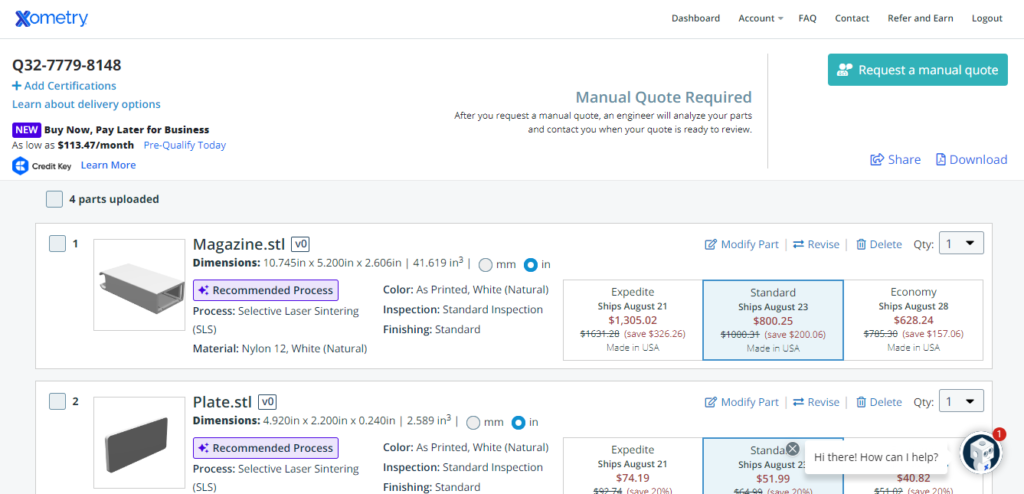Add Certifications to the quote
The image size is (1024, 494).
(64, 86)
